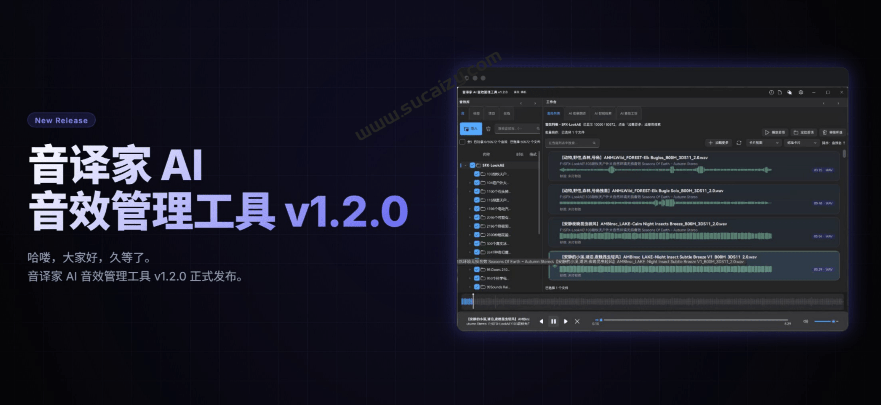This screenshot has width=881, height=405.
Task: Select the highlighted blue library tab
Action: click(463, 113)
